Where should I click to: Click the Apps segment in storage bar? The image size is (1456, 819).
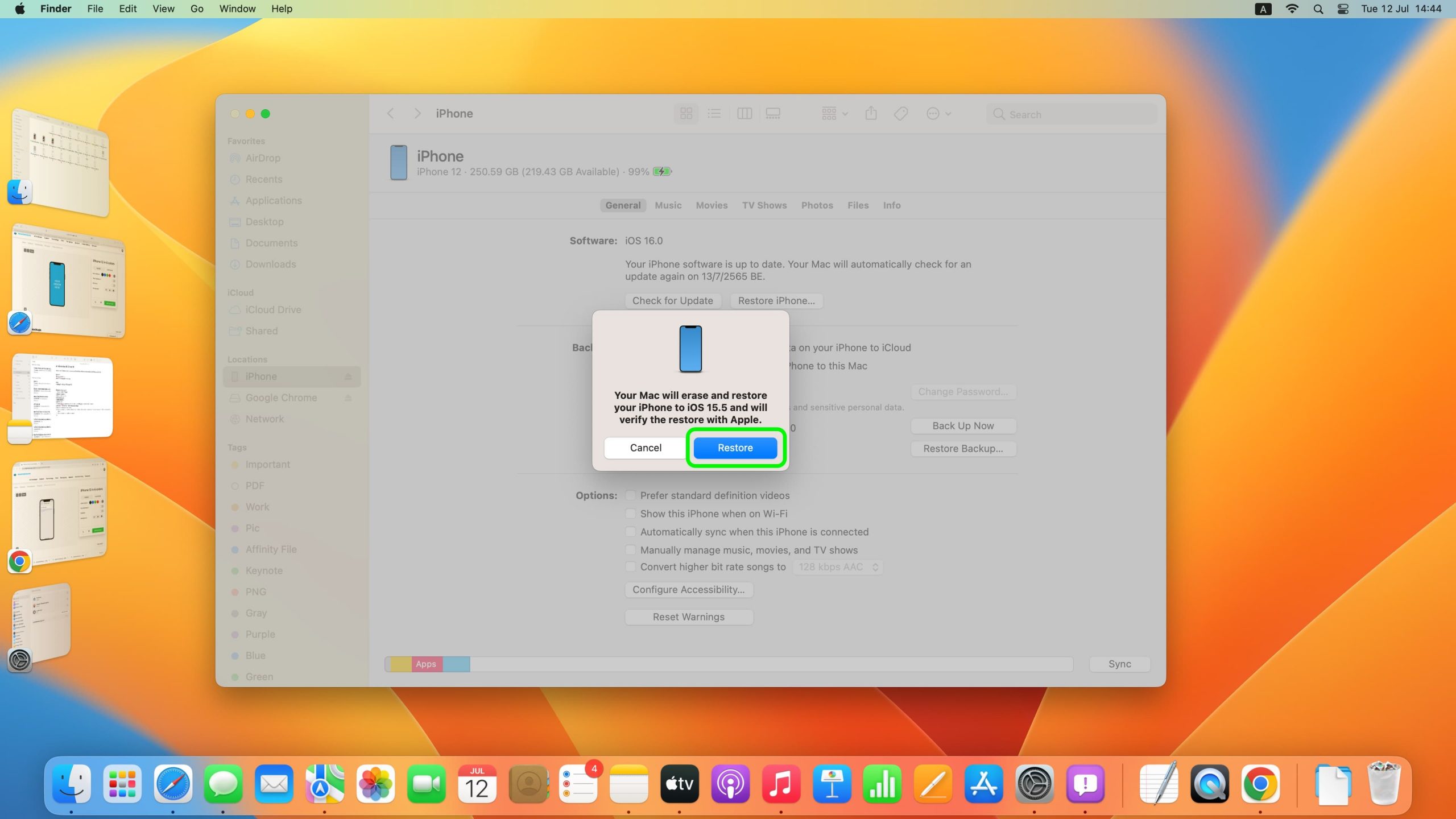coord(426,664)
